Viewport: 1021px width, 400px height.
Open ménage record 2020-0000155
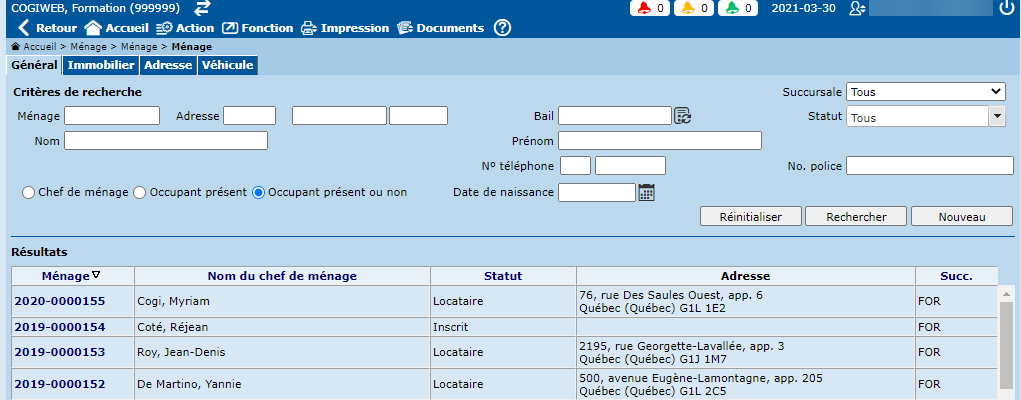59,300
